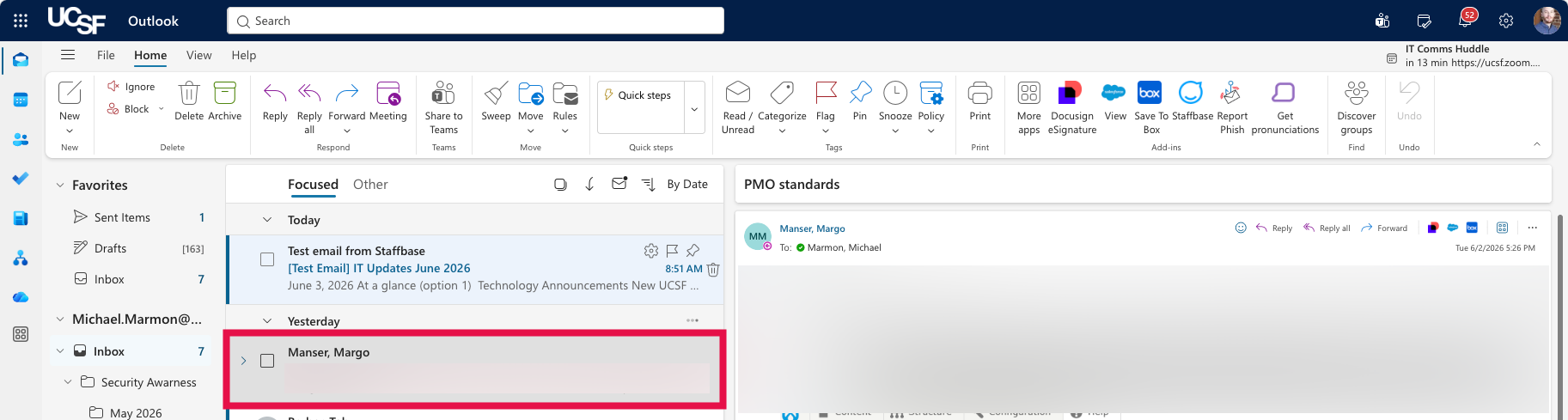Open Docusign eSignature add-in
The image size is (1568, 420).
click(1071, 107)
